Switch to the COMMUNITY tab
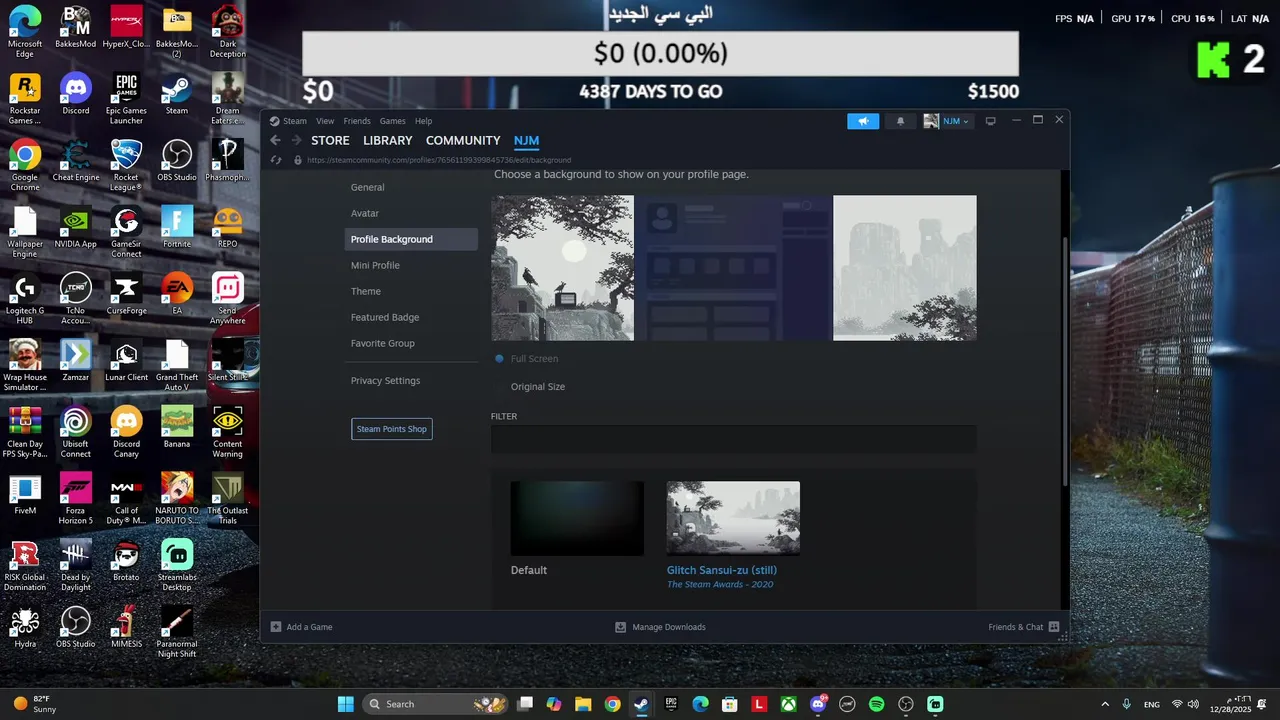Image resolution: width=1280 pixels, height=720 pixels. (x=463, y=141)
